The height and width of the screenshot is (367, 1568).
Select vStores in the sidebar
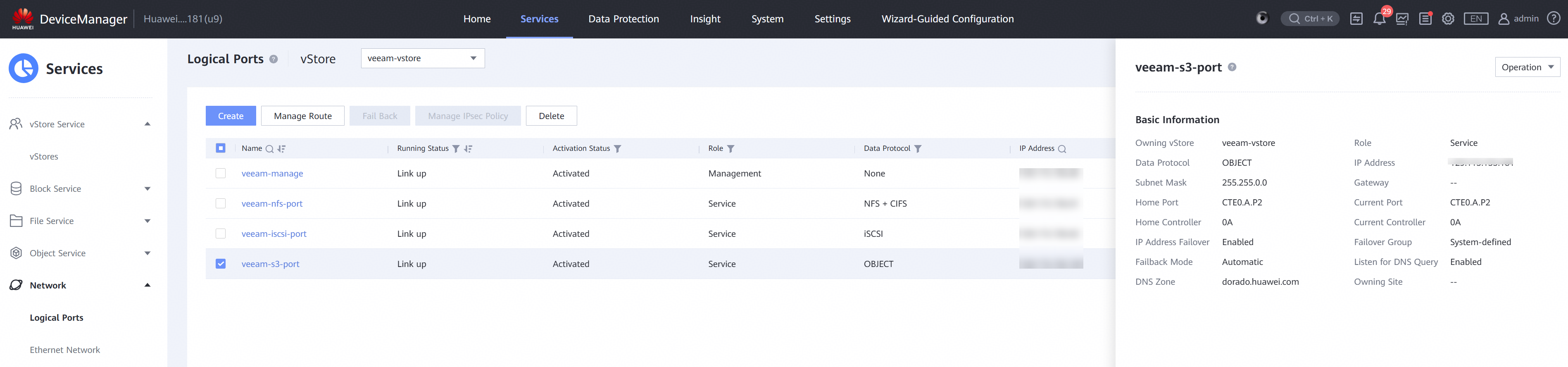[x=44, y=156]
